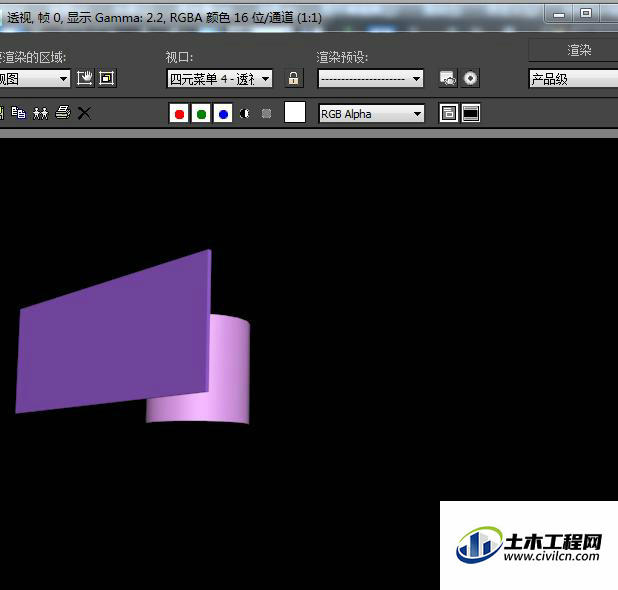Screen dimensions: 618x590
Task: Toggle the viewport lock icon
Action: pos(294,78)
